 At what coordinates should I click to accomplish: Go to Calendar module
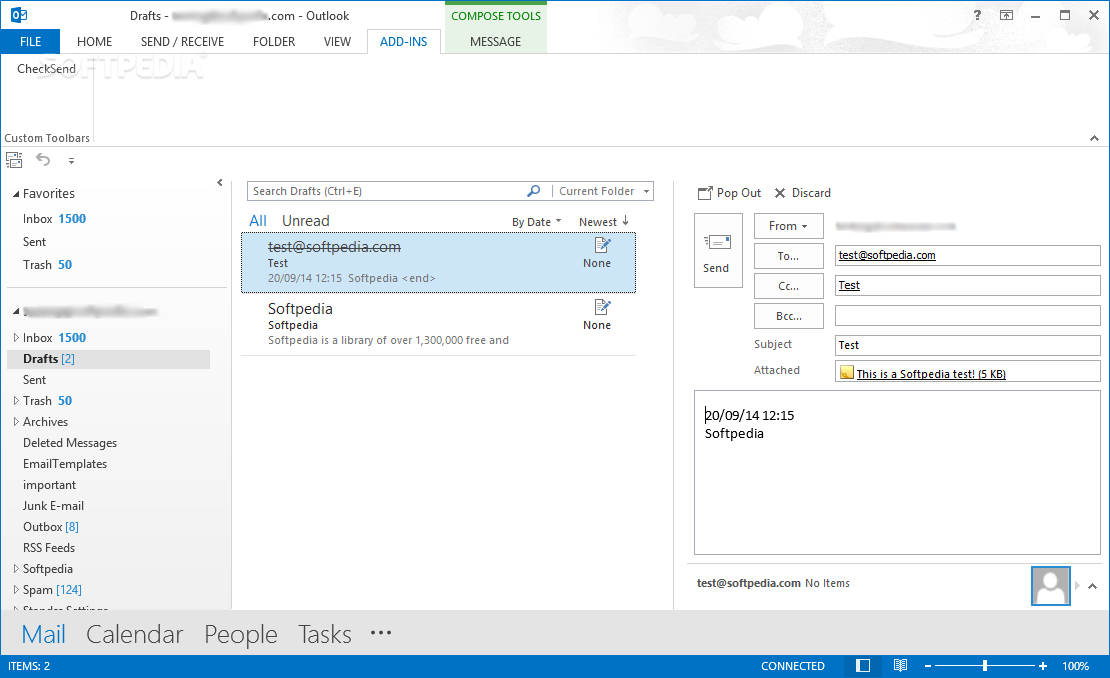tap(135, 634)
